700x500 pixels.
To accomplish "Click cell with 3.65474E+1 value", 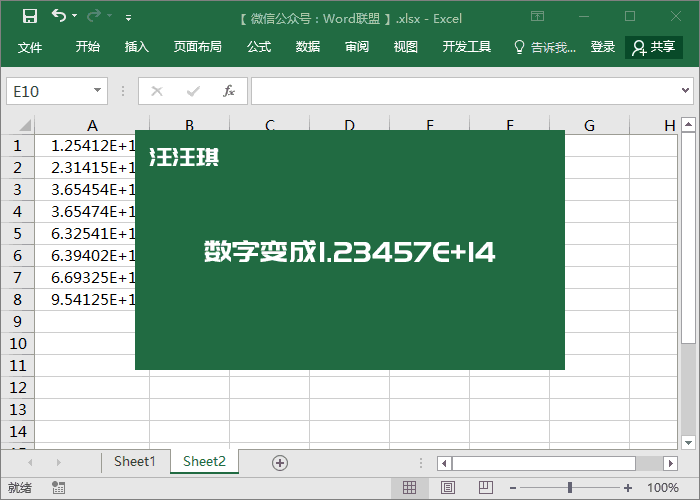I will point(85,212).
